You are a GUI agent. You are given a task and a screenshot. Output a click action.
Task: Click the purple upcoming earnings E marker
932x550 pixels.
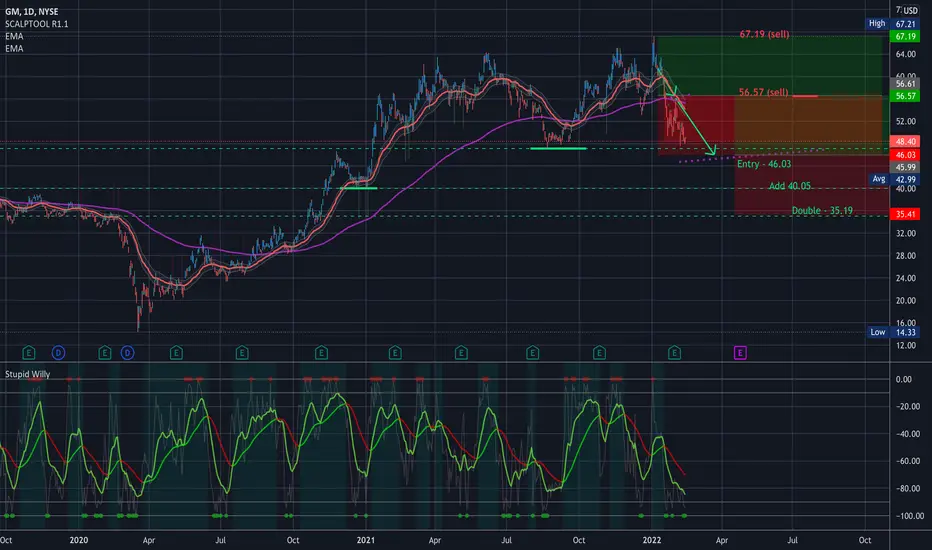tap(740, 353)
